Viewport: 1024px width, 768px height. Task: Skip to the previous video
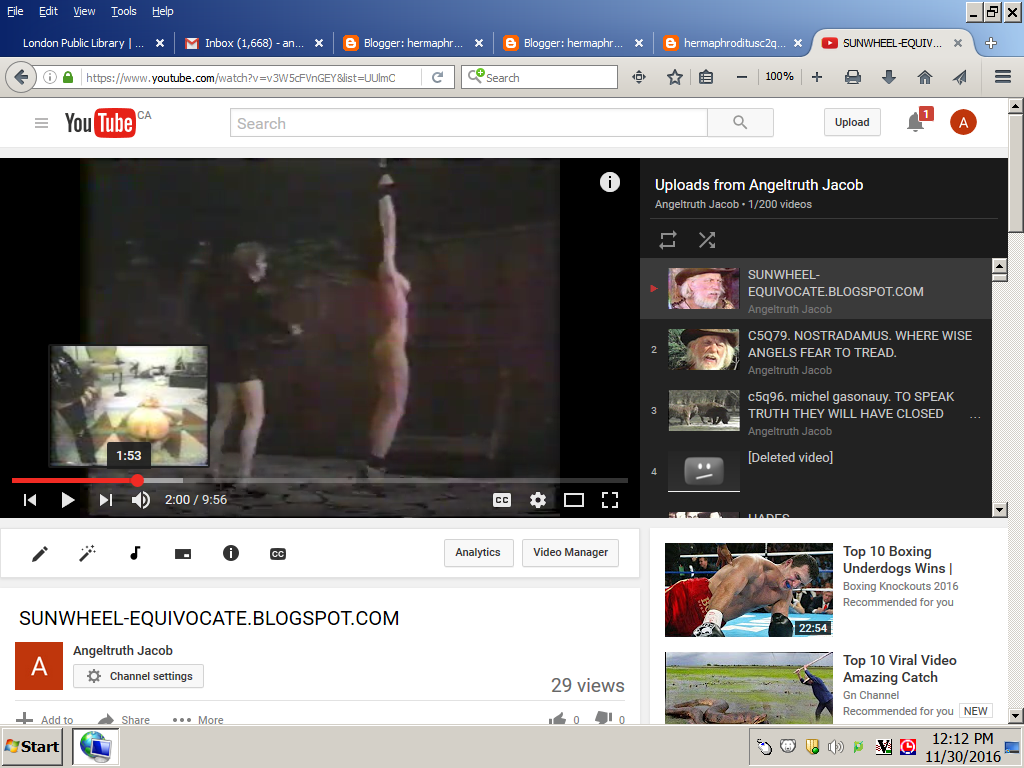30,500
